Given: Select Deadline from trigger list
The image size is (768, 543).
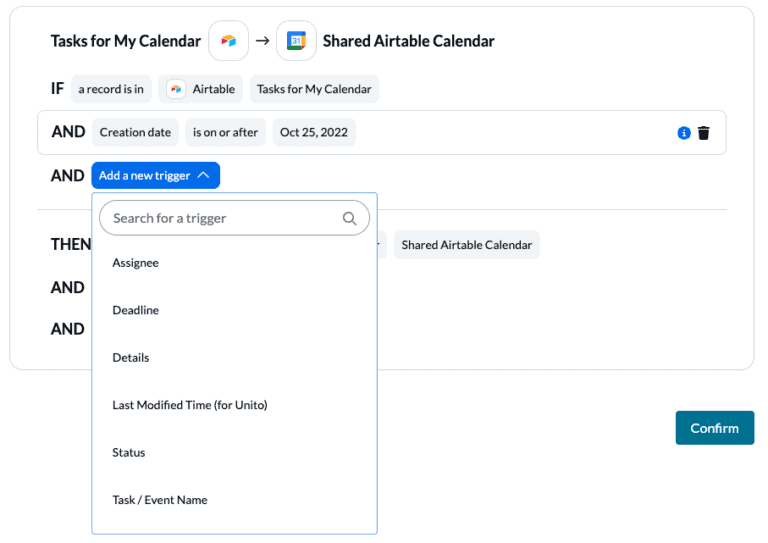Looking at the screenshot, I should (x=135, y=310).
